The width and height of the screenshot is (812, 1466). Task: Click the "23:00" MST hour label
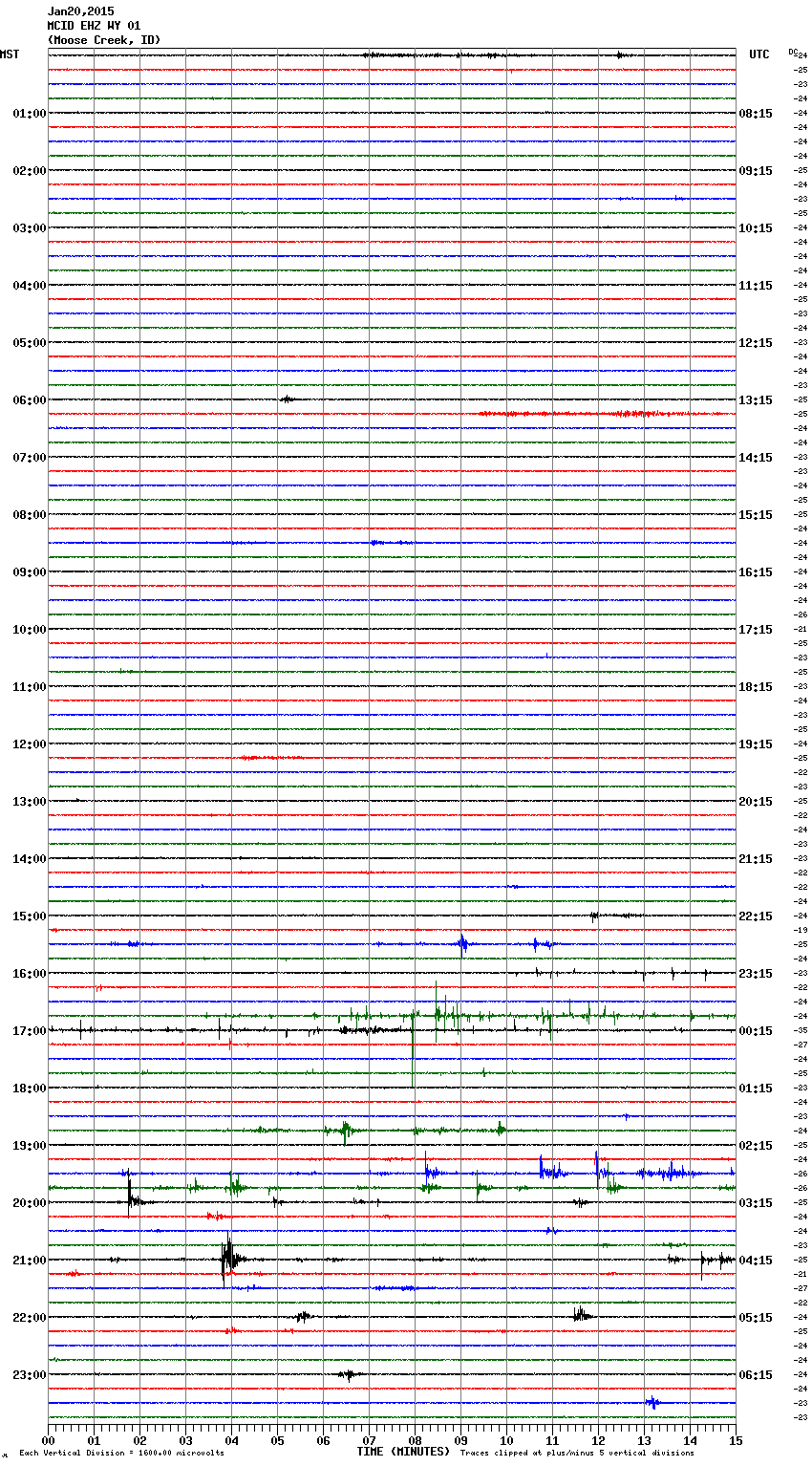[x=30, y=1374]
